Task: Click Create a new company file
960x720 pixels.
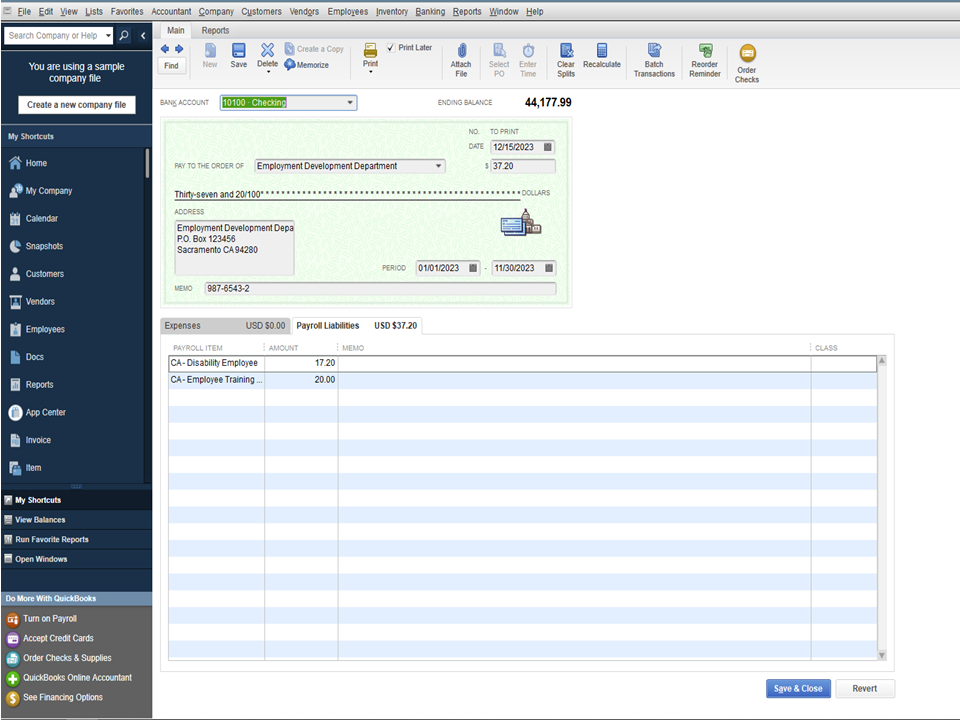Action: pyautogui.click(x=77, y=105)
